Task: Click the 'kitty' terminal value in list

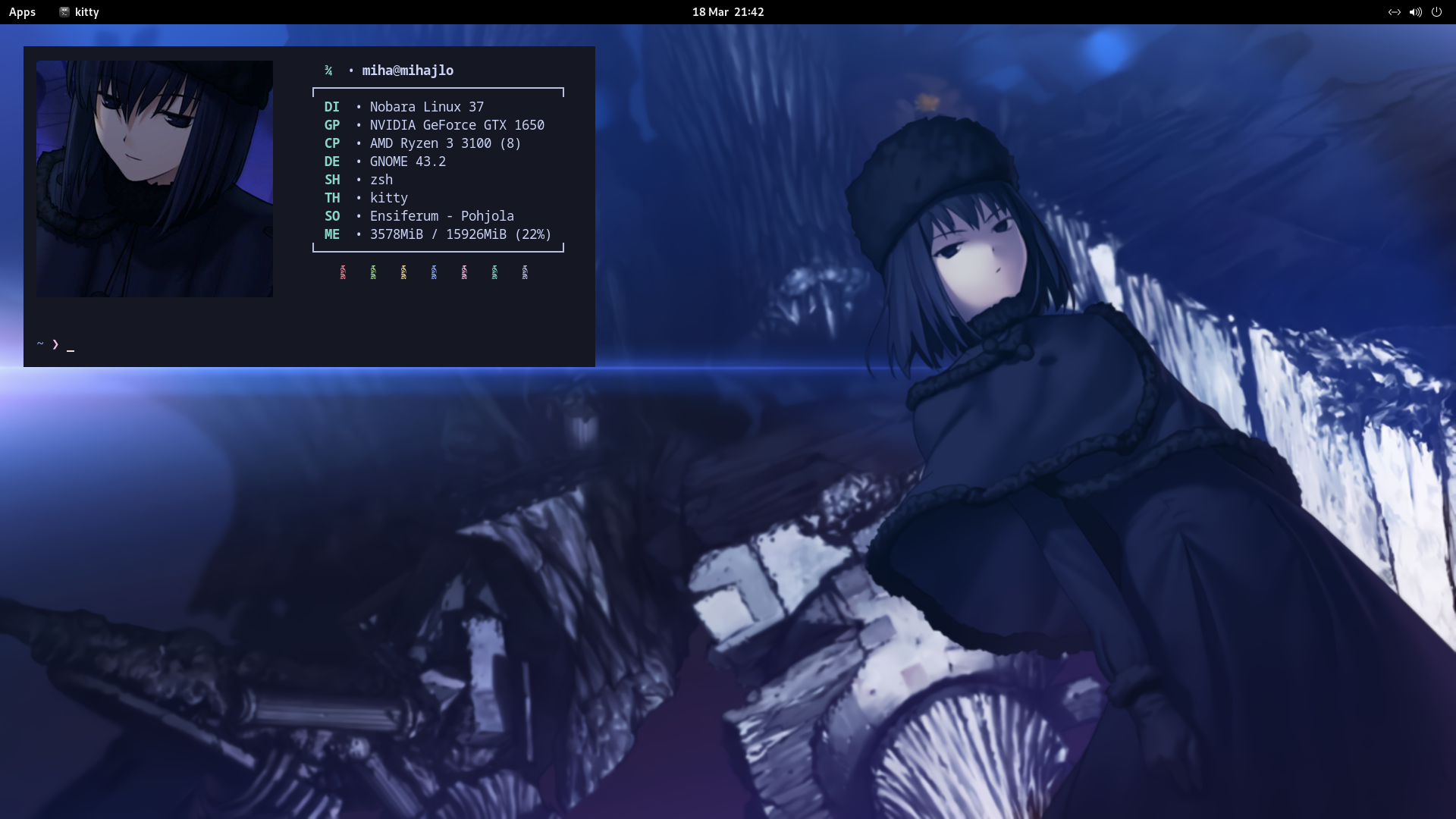Action: pos(389,198)
